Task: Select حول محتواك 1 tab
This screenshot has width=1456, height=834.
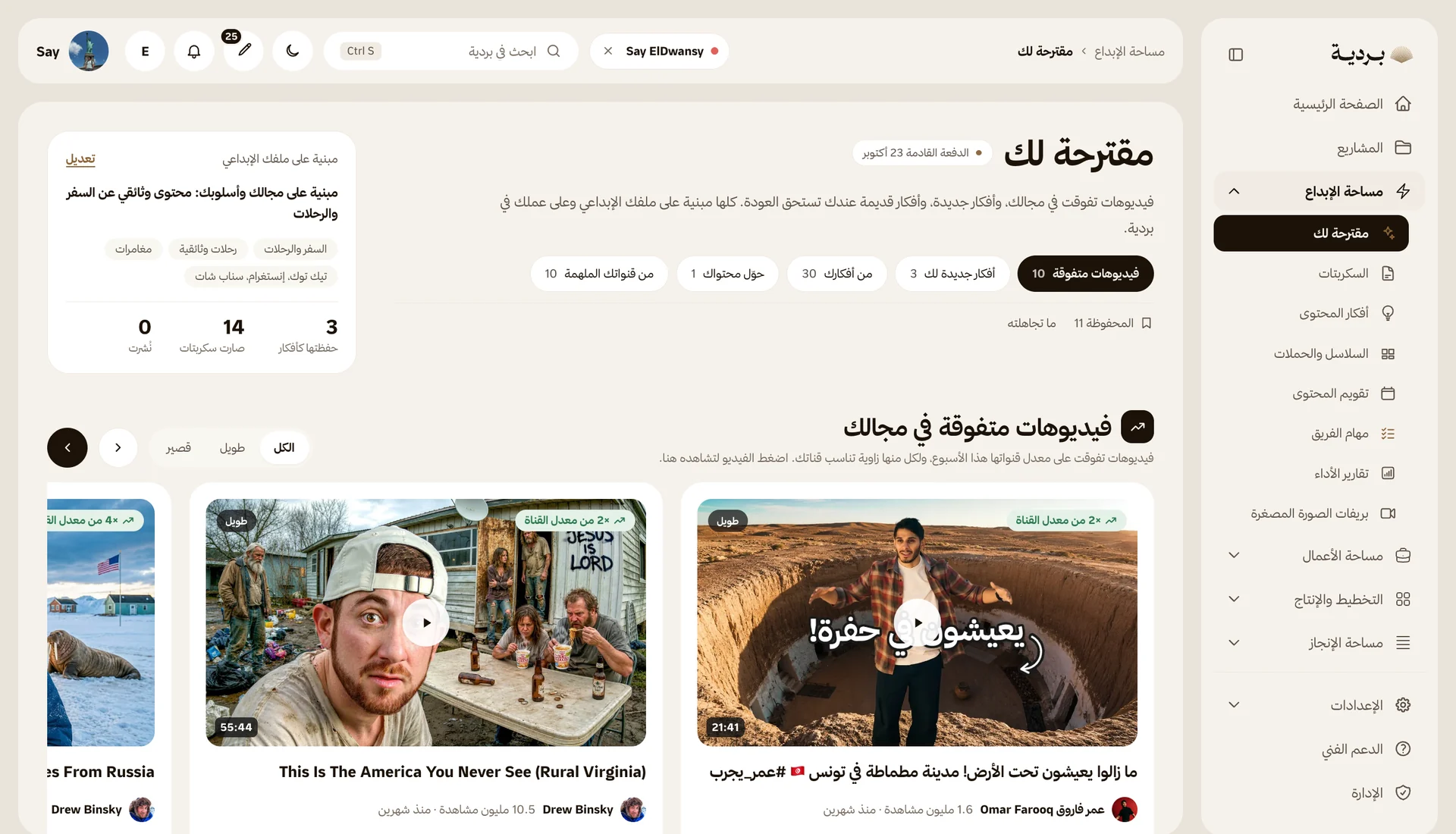Action: coord(727,274)
